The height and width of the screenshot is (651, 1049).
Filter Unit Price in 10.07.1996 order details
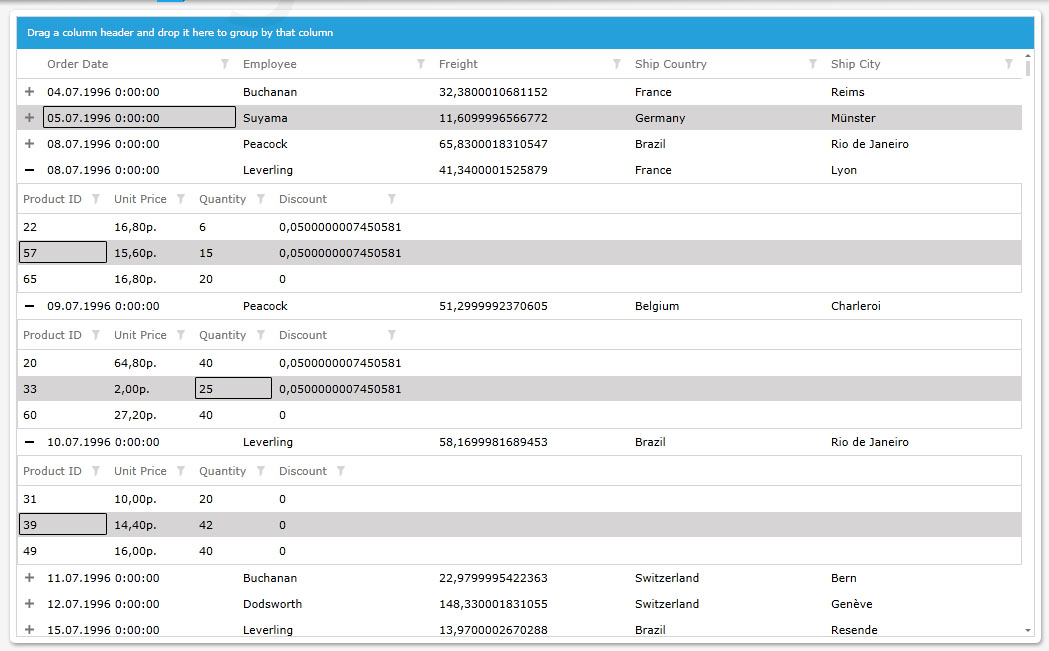pyautogui.click(x=181, y=471)
